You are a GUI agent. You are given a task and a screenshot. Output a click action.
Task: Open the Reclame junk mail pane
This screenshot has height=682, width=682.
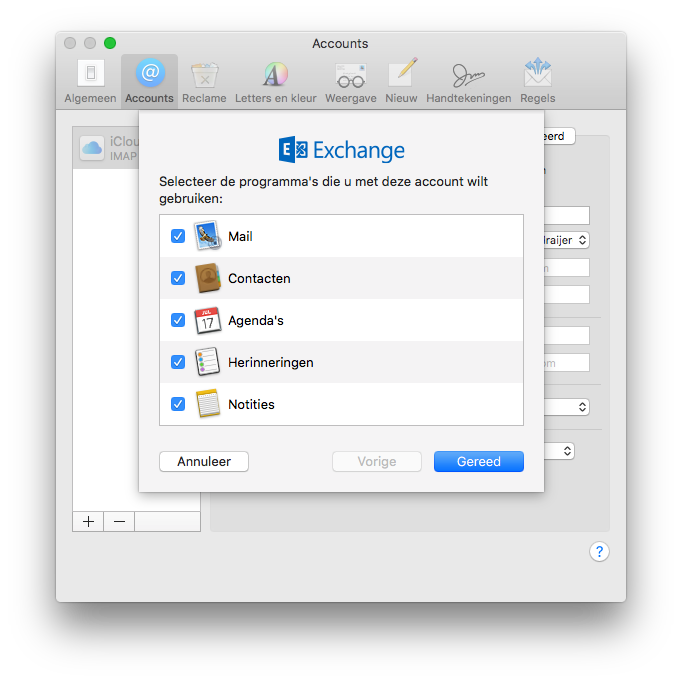tap(204, 82)
